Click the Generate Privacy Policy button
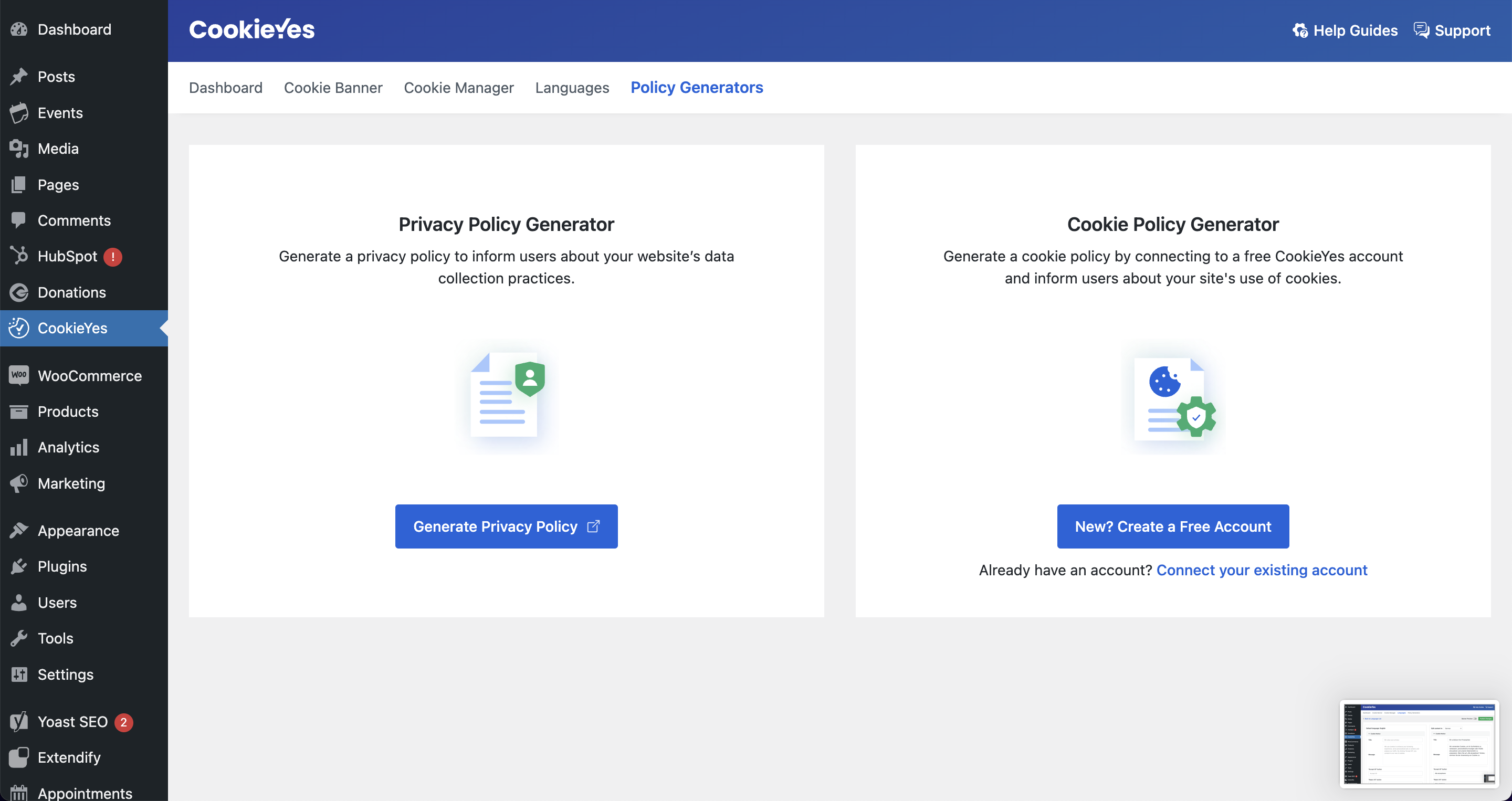This screenshot has height=801, width=1512. coord(507,526)
